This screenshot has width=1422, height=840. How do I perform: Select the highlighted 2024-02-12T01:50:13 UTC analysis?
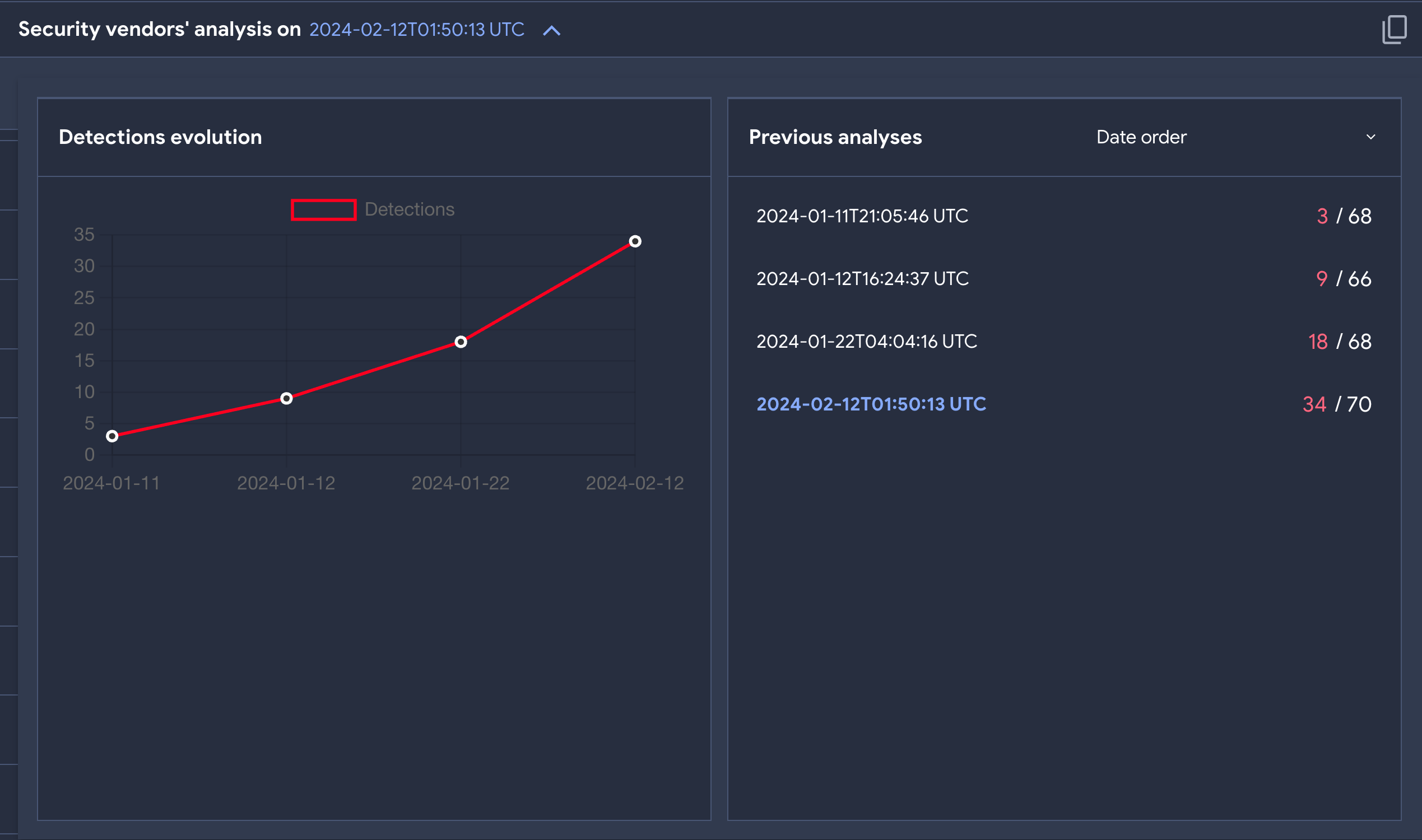[x=871, y=404]
